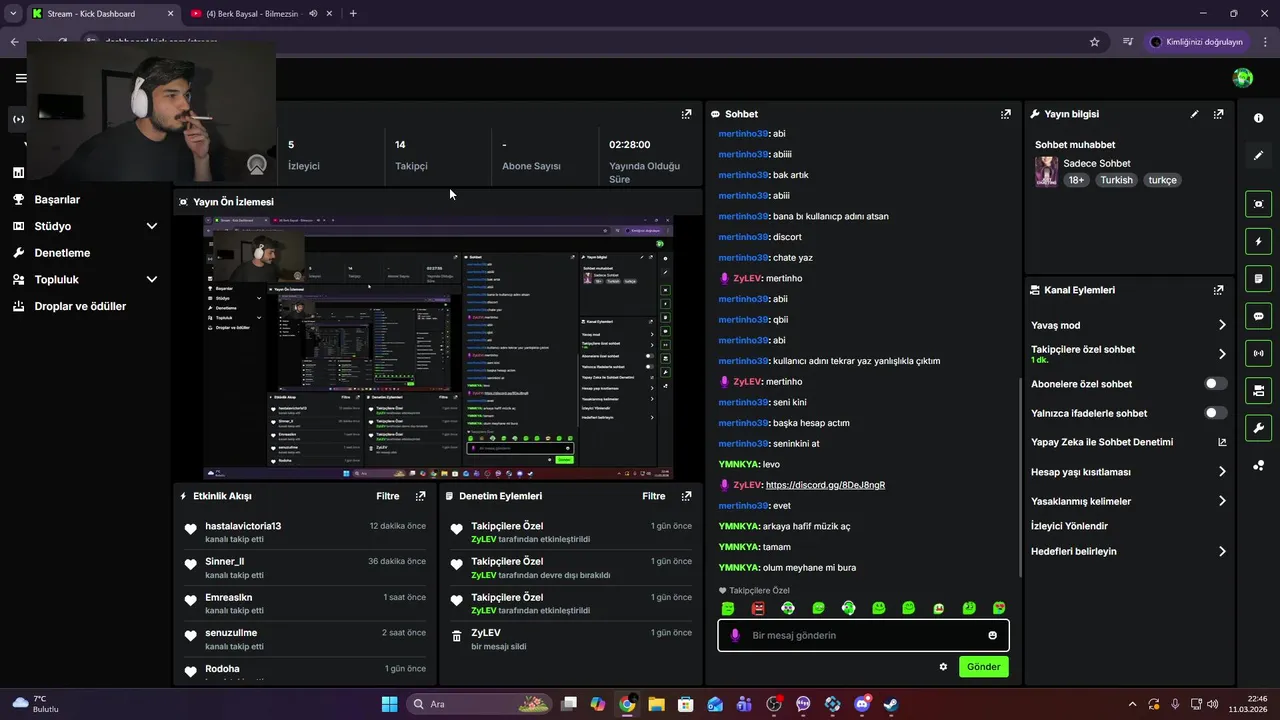Toggle the chat bubble icon in right sidebar
The width and height of the screenshot is (1280, 720).
tap(1258, 316)
